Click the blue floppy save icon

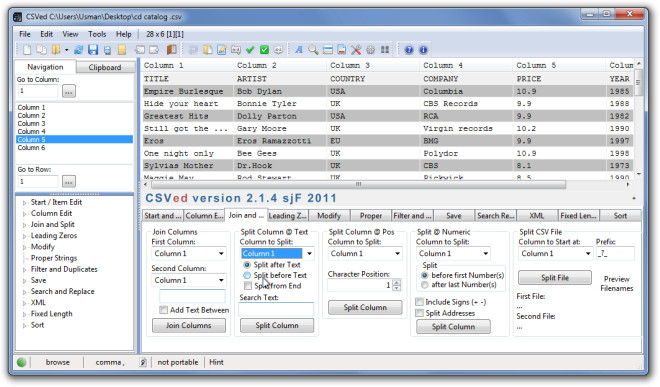coord(93,50)
